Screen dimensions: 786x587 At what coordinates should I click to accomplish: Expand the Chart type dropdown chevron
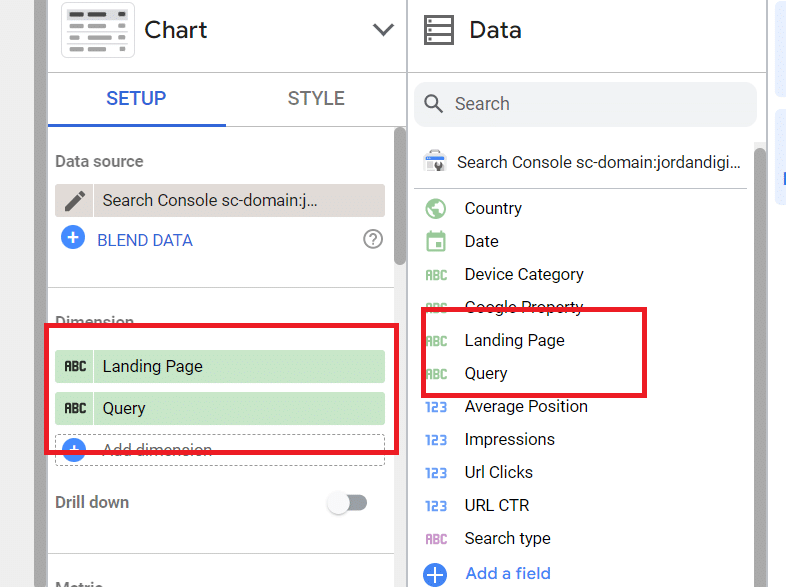(383, 30)
